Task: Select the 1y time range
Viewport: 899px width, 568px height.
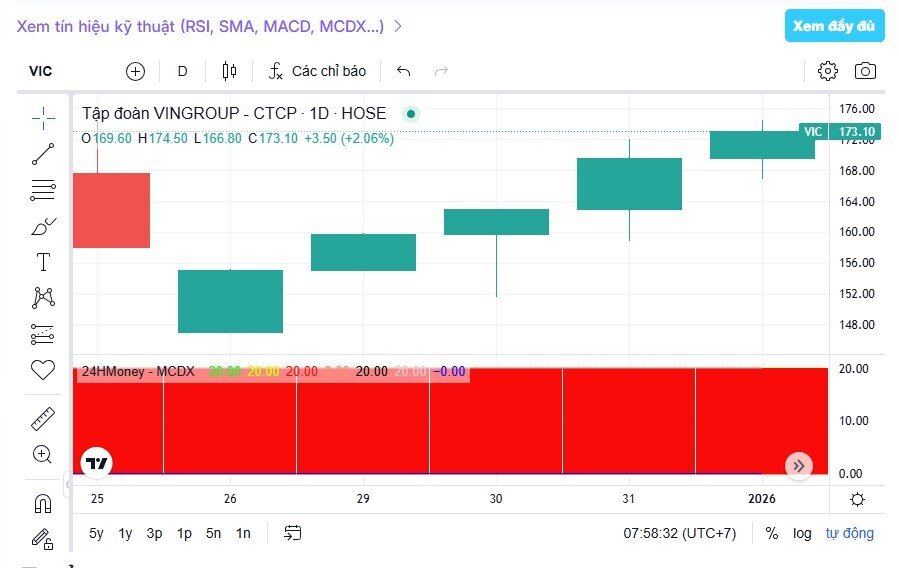Action: (125, 533)
